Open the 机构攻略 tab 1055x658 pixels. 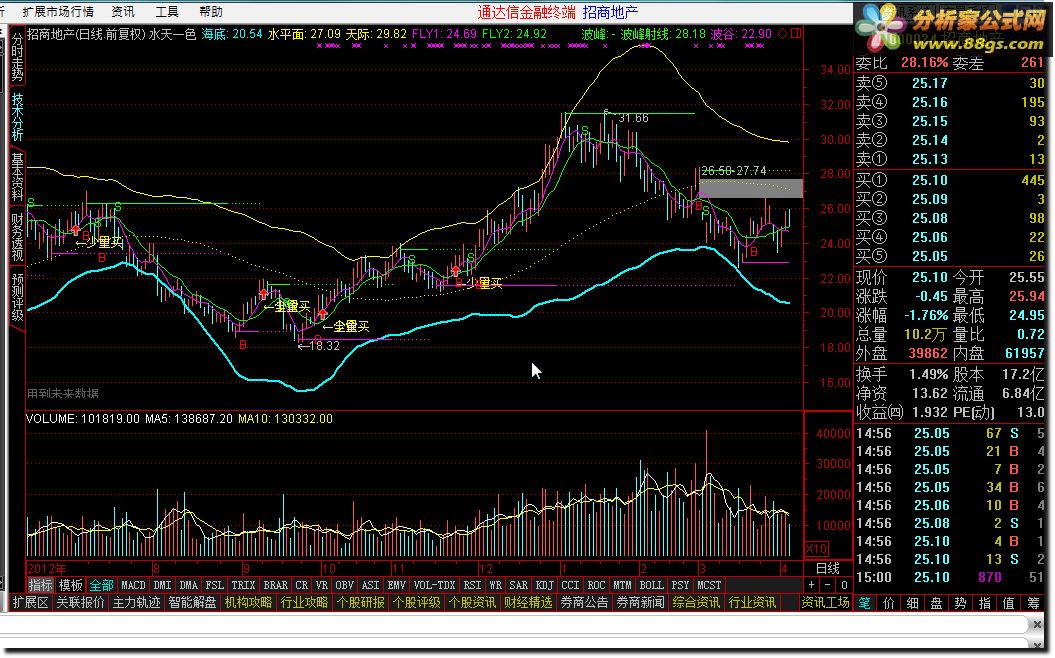coord(248,603)
